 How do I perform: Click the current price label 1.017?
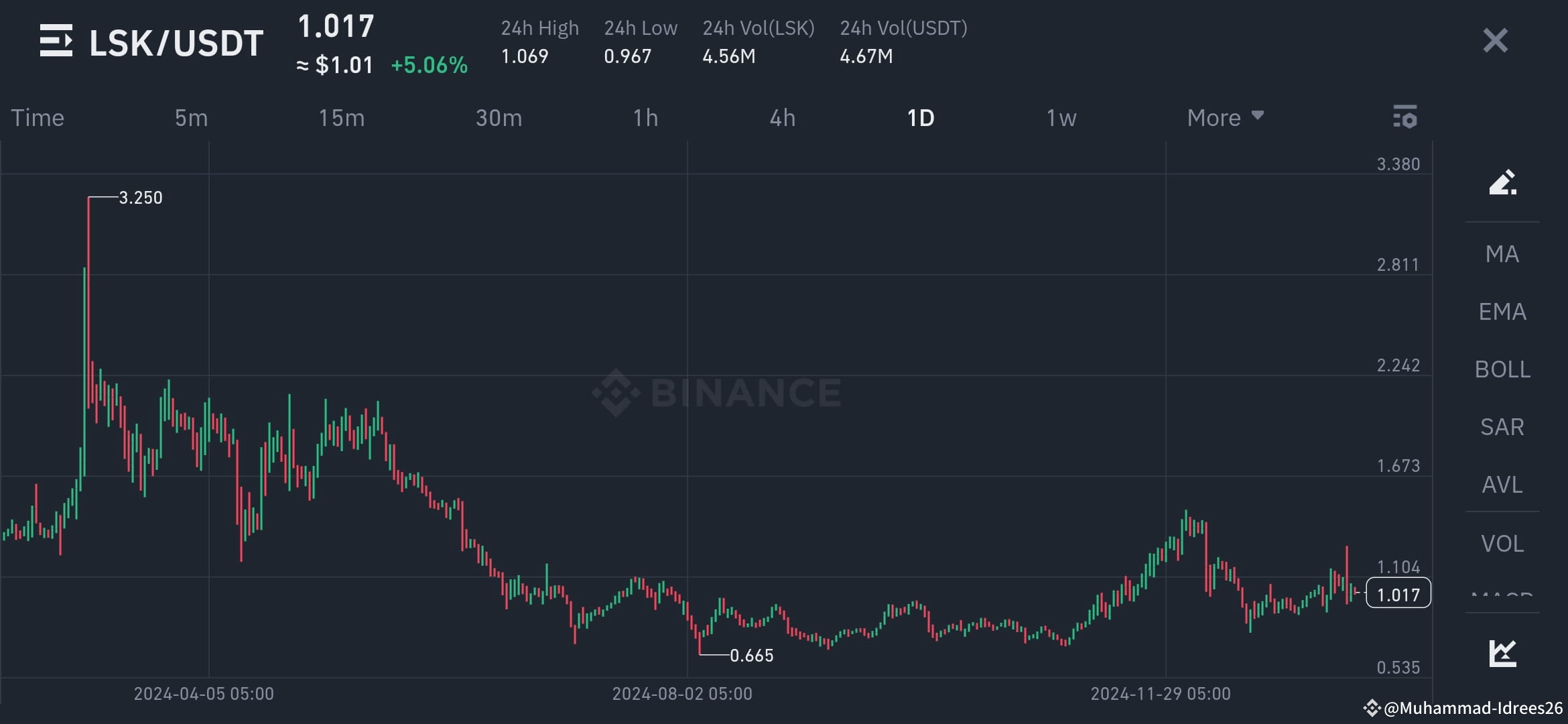click(1398, 594)
